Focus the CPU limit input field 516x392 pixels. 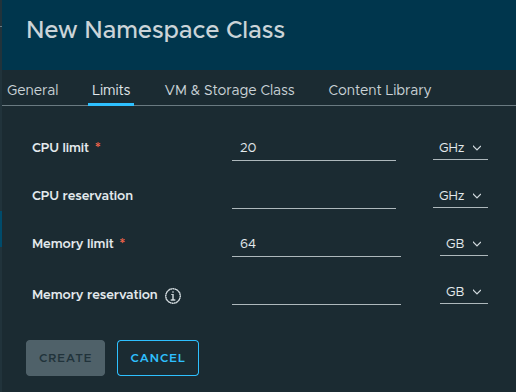(314, 148)
